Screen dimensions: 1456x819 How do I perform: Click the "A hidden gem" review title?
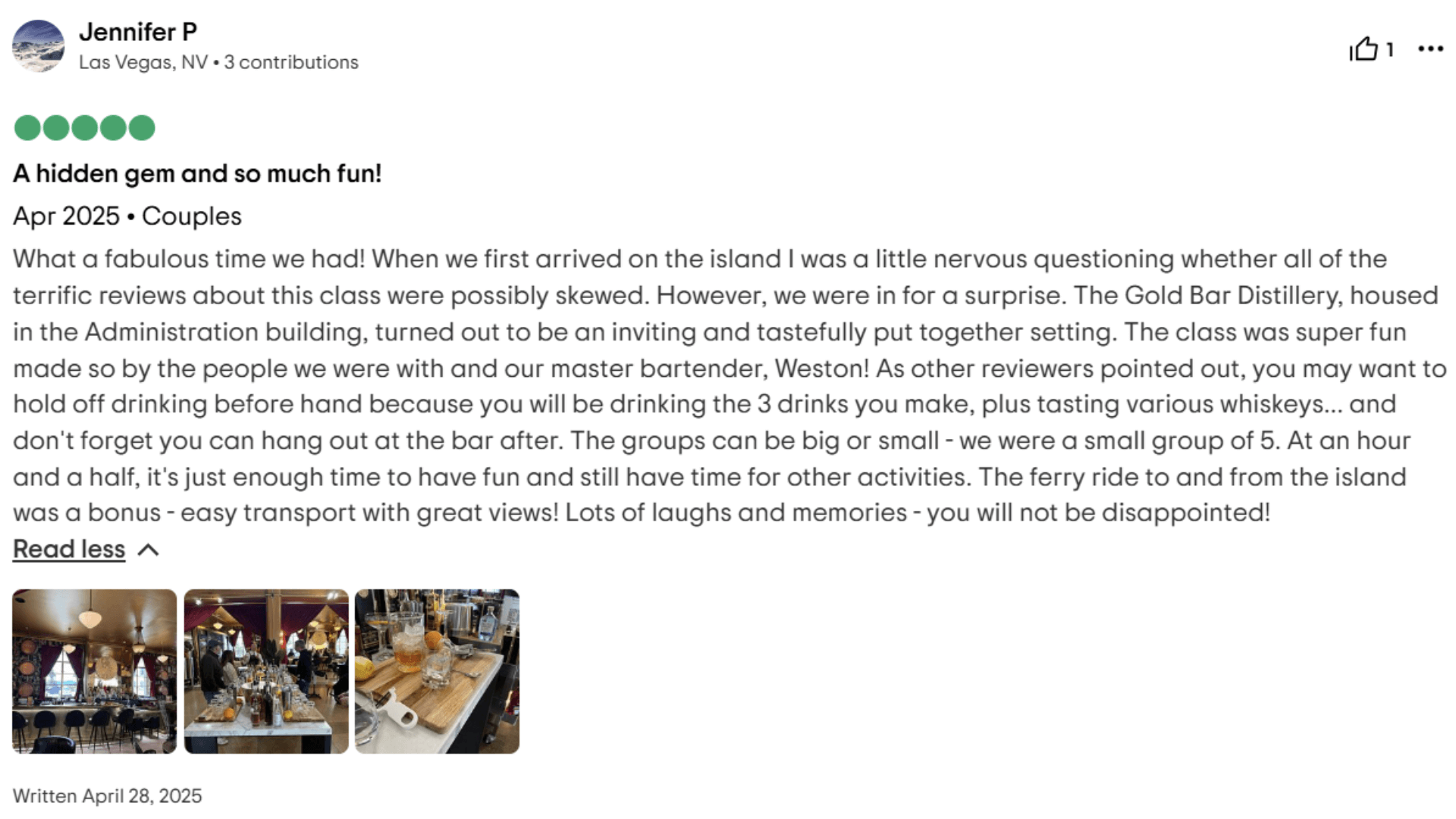(x=197, y=174)
